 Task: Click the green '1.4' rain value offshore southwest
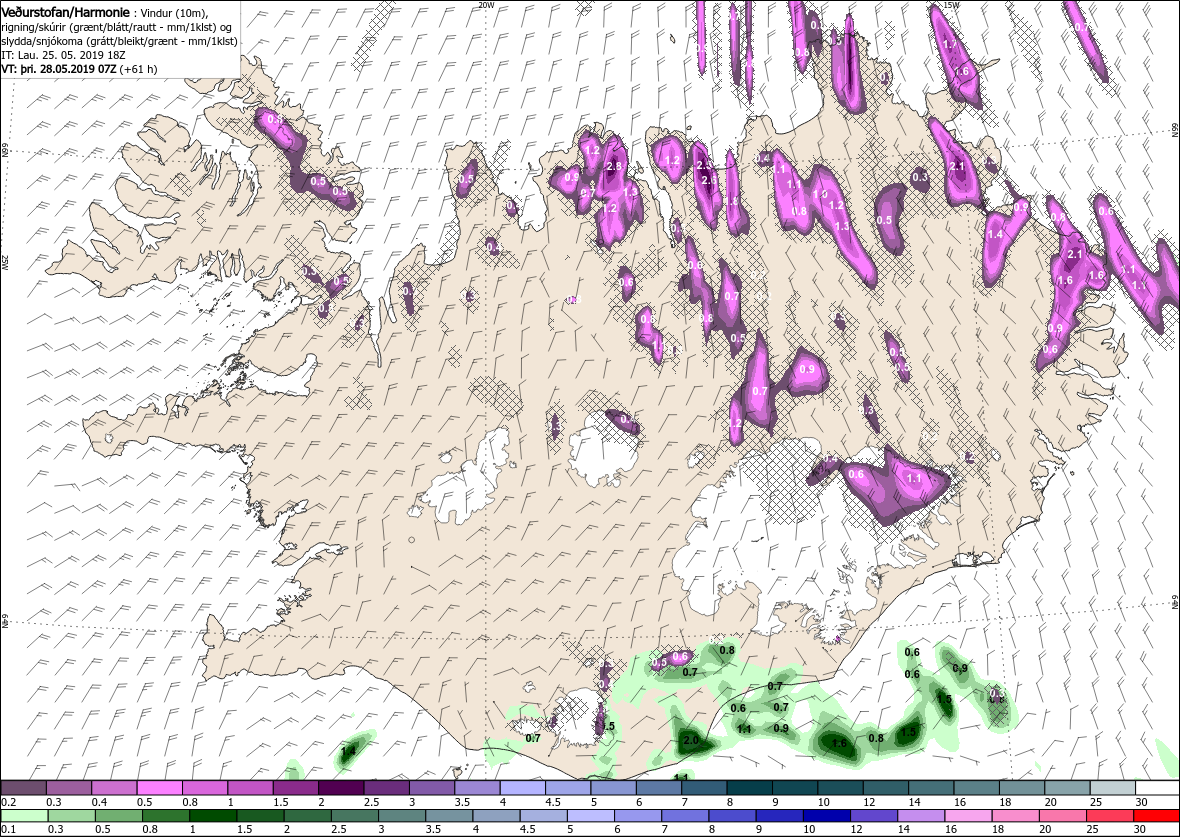click(348, 751)
